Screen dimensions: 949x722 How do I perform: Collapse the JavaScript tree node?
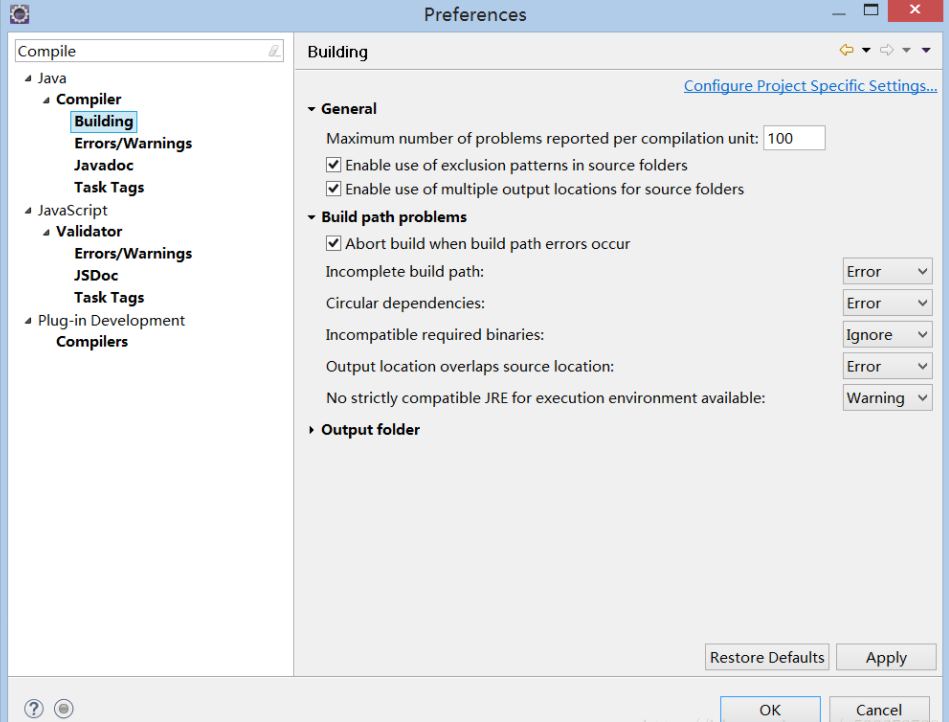(x=28, y=211)
